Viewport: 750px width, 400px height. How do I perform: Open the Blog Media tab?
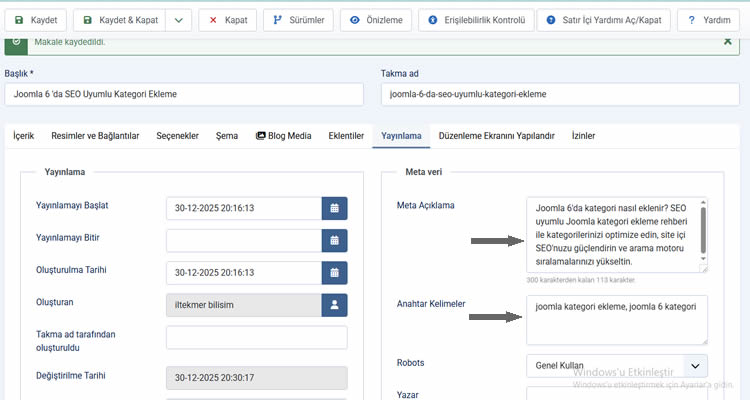[x=284, y=136]
